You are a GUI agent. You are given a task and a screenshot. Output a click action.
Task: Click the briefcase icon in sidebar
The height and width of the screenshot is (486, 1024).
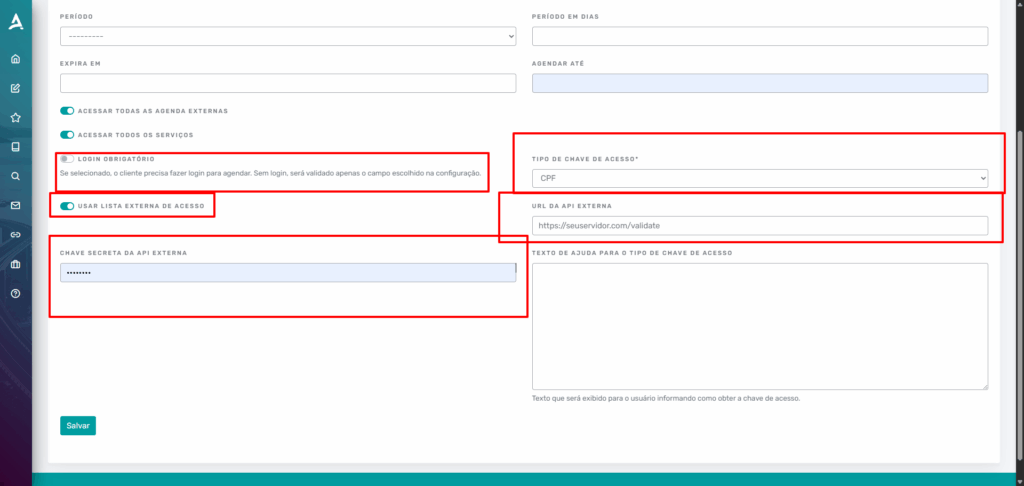pyautogui.click(x=16, y=264)
